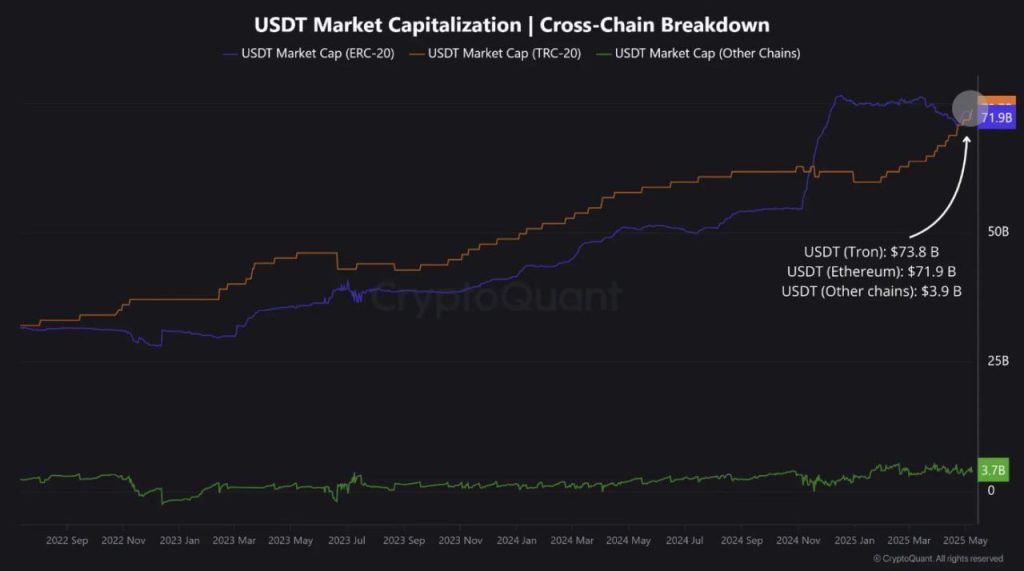Select the chart title text
The width and height of the screenshot is (1024, 571).
pos(512,23)
